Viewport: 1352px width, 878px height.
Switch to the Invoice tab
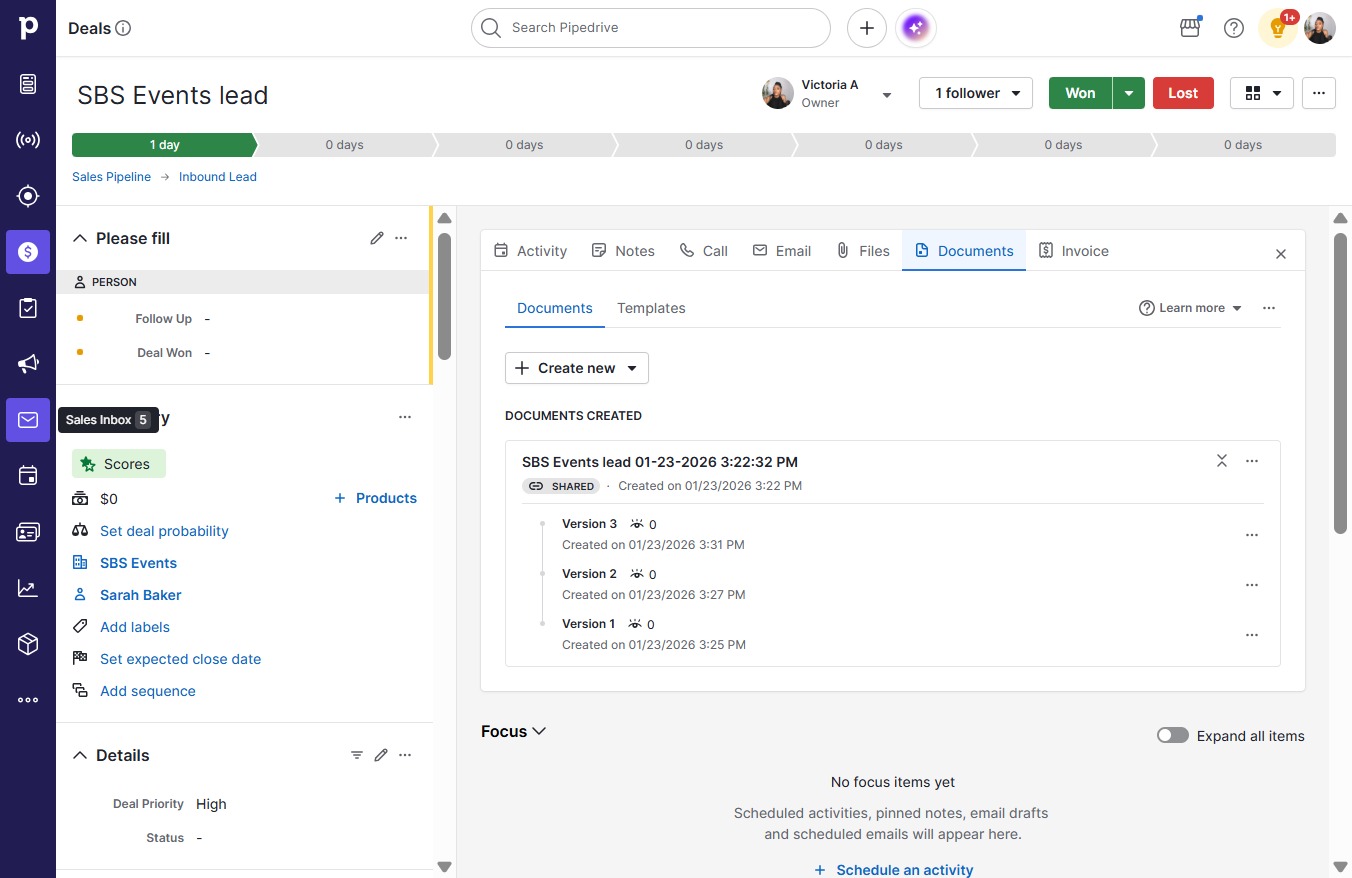click(1074, 251)
